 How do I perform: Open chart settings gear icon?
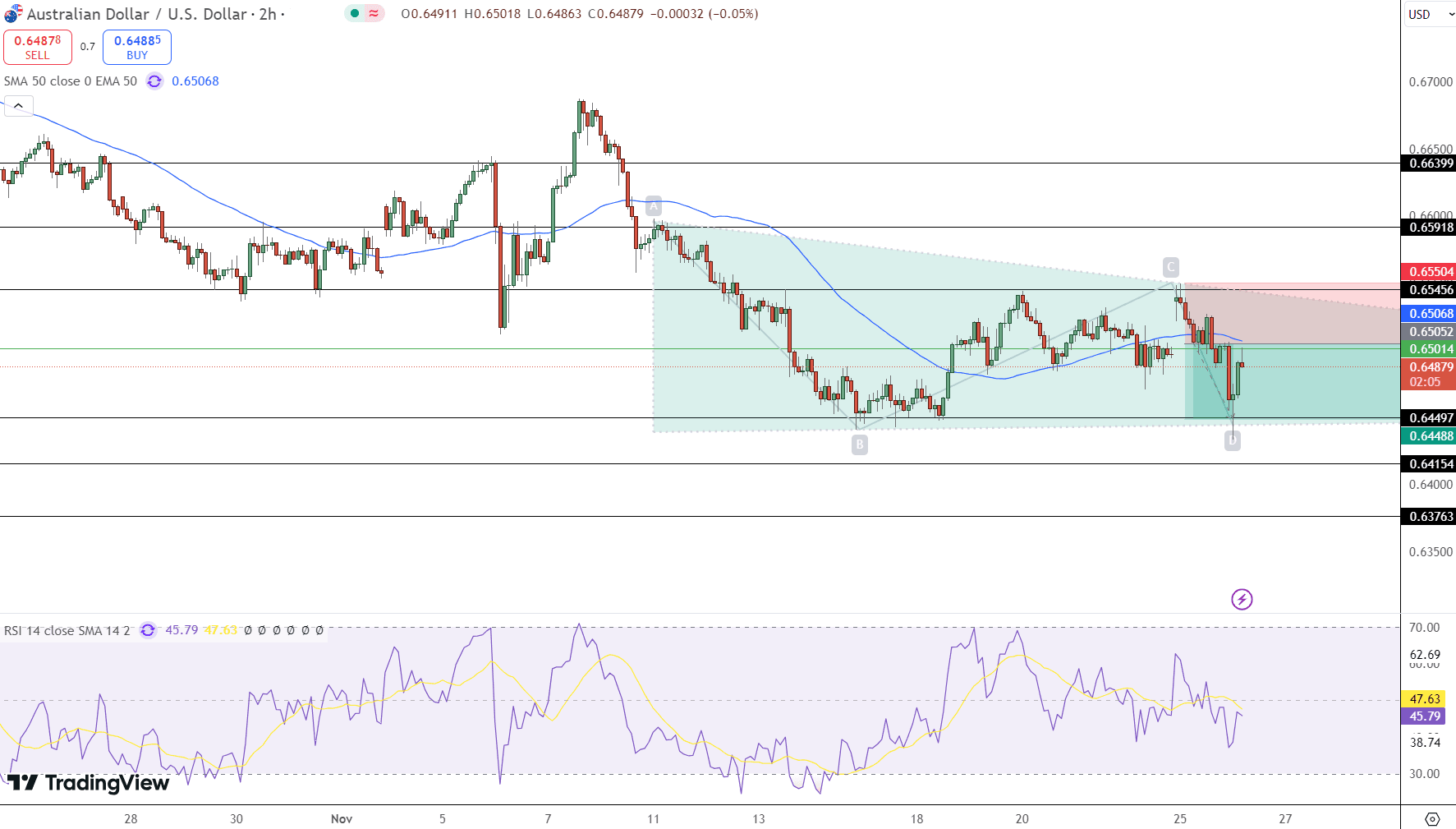tap(1432, 818)
